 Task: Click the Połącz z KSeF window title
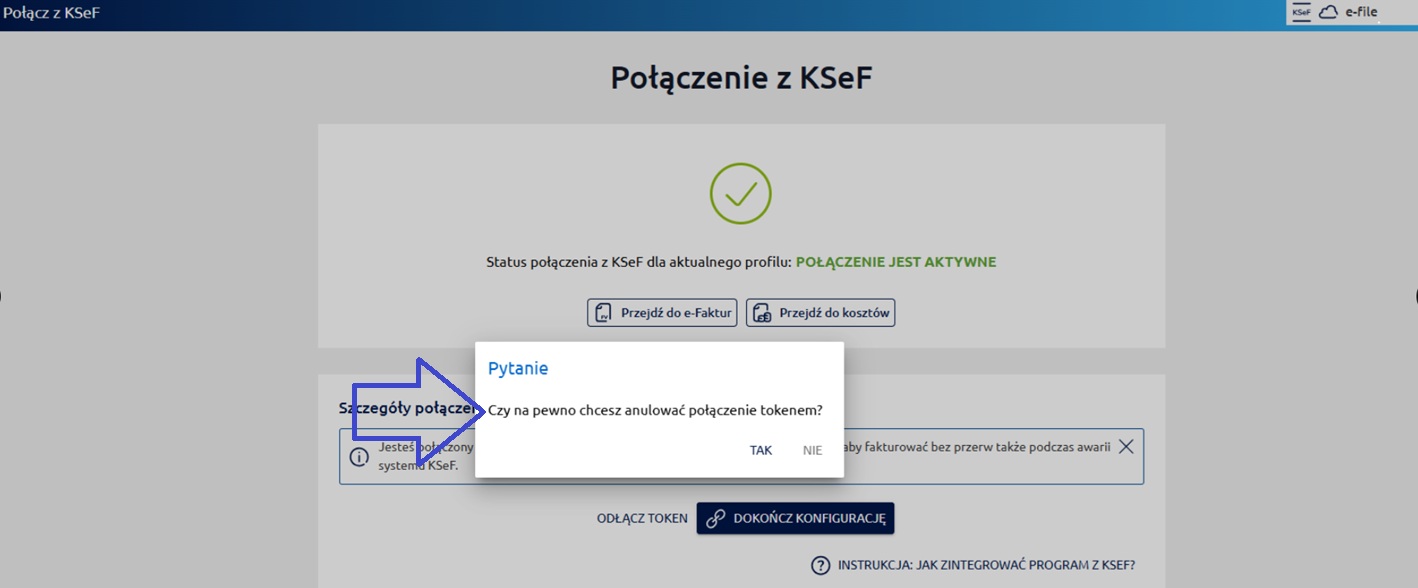coord(51,13)
